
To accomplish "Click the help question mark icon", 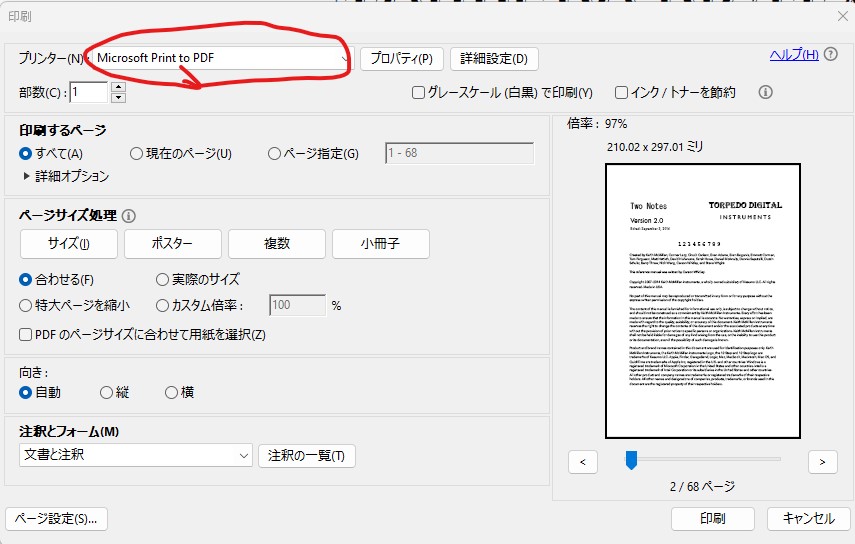I will click(832, 54).
